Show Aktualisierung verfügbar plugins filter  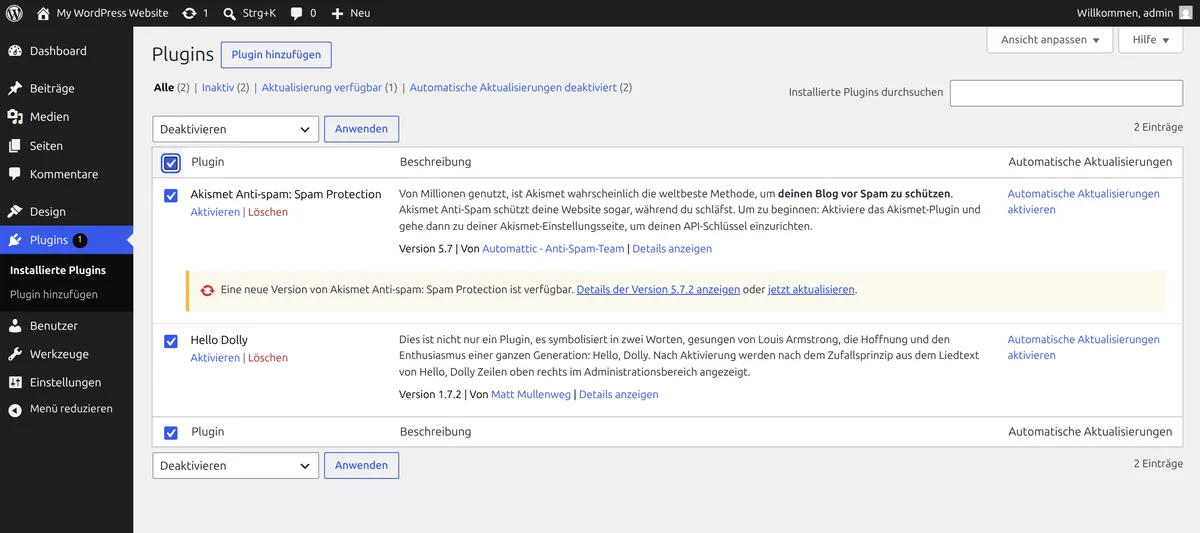coord(322,88)
